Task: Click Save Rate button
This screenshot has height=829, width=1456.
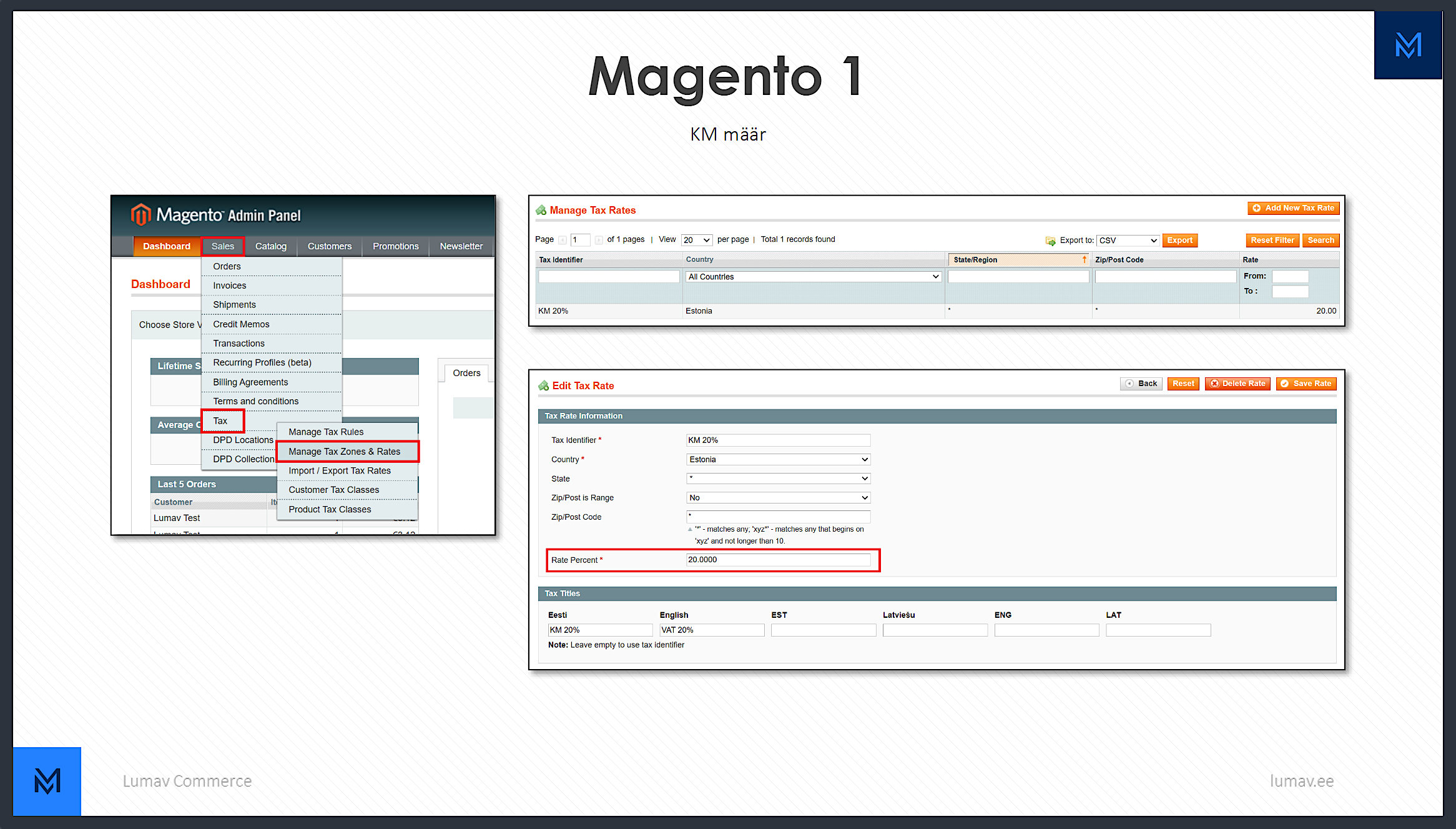Action: click(1306, 384)
